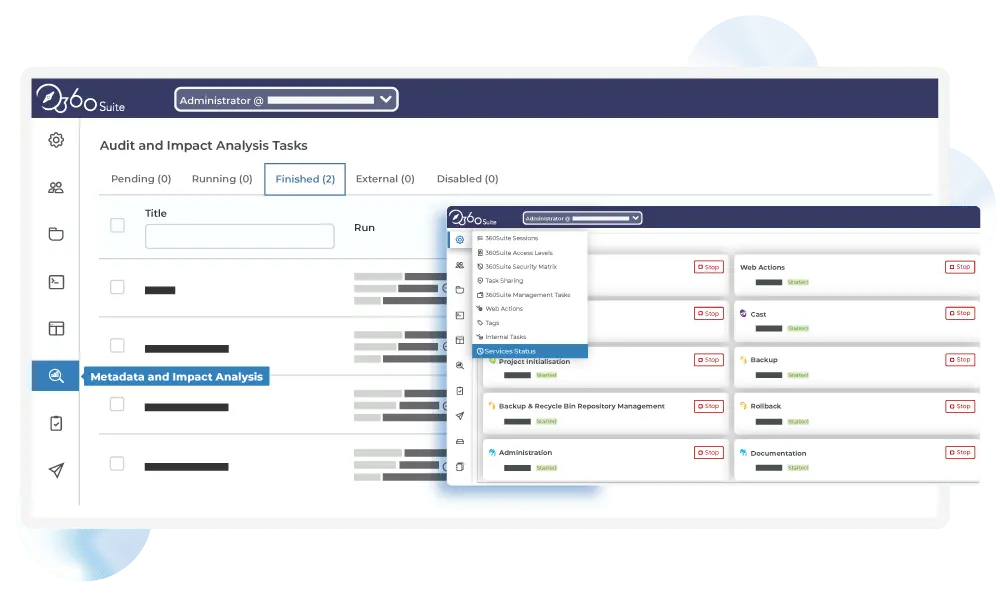This screenshot has width=1000, height=595.
Task: Open the Administrator dropdown in the small overlay window
Action: 582,218
